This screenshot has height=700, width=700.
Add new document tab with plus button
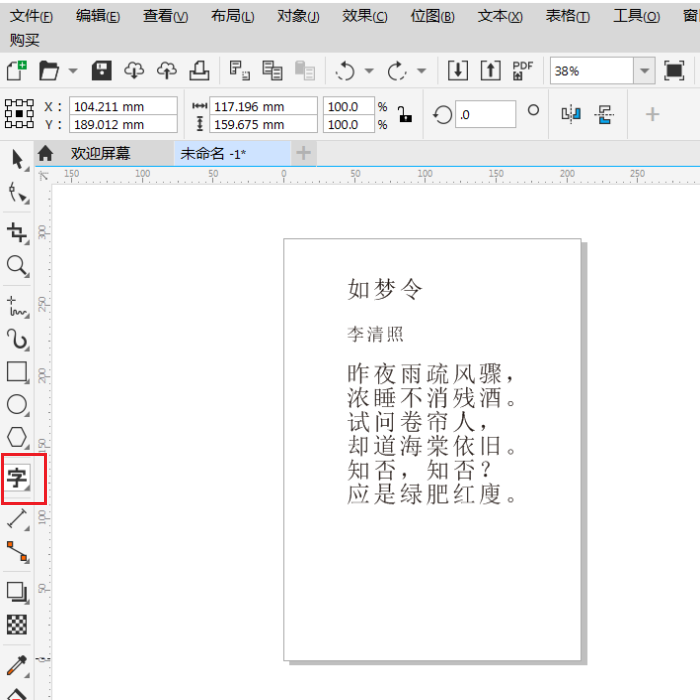pos(303,153)
